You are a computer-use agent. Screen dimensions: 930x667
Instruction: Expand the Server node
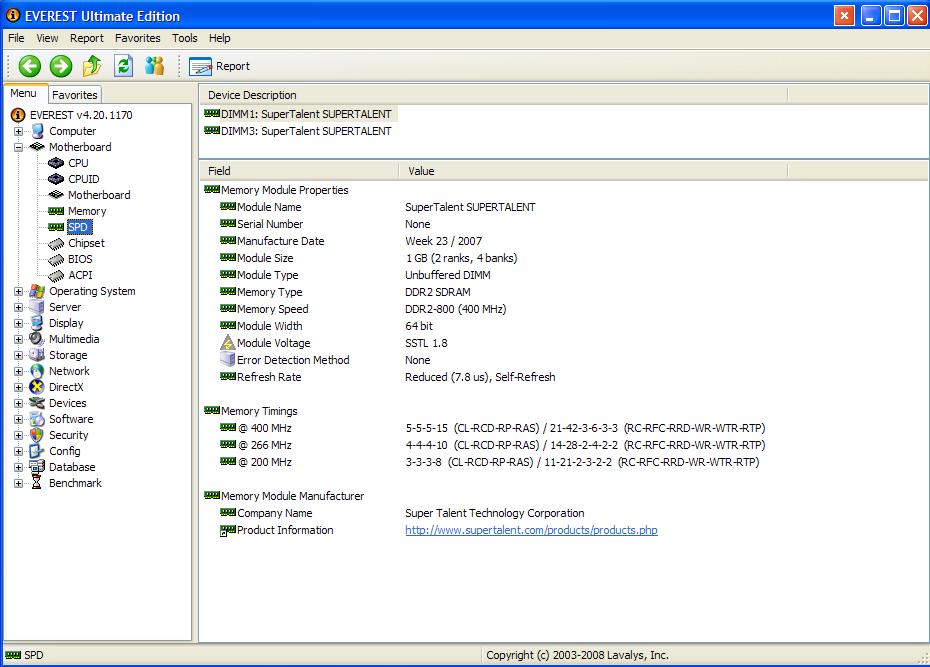pyautogui.click(x=18, y=307)
